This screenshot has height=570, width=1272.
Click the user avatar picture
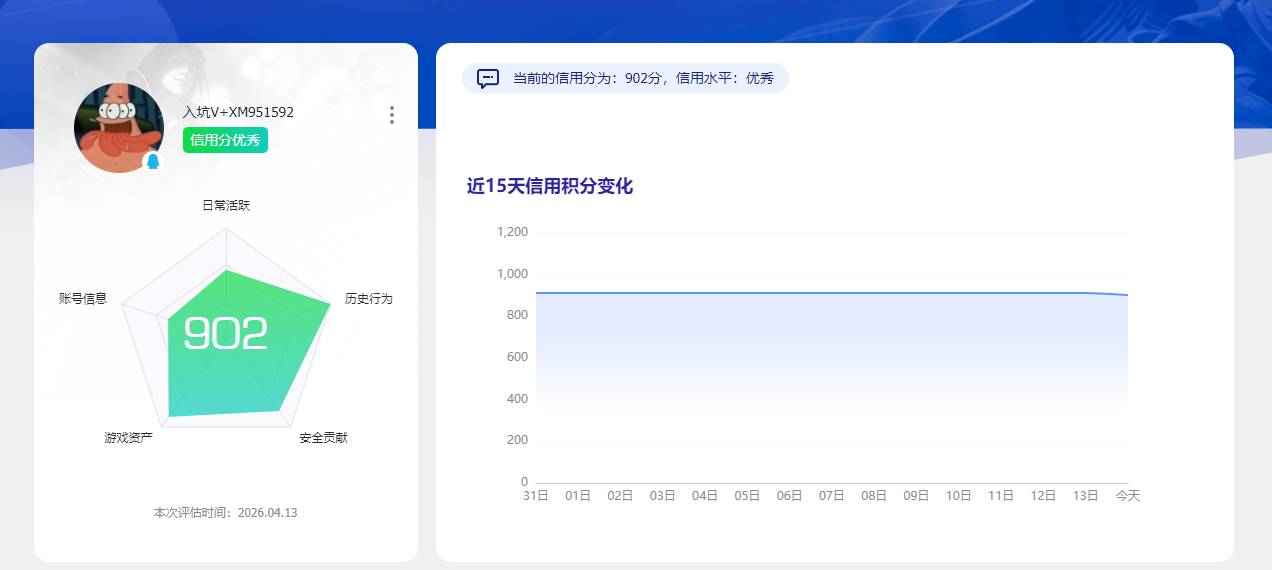pos(119,128)
